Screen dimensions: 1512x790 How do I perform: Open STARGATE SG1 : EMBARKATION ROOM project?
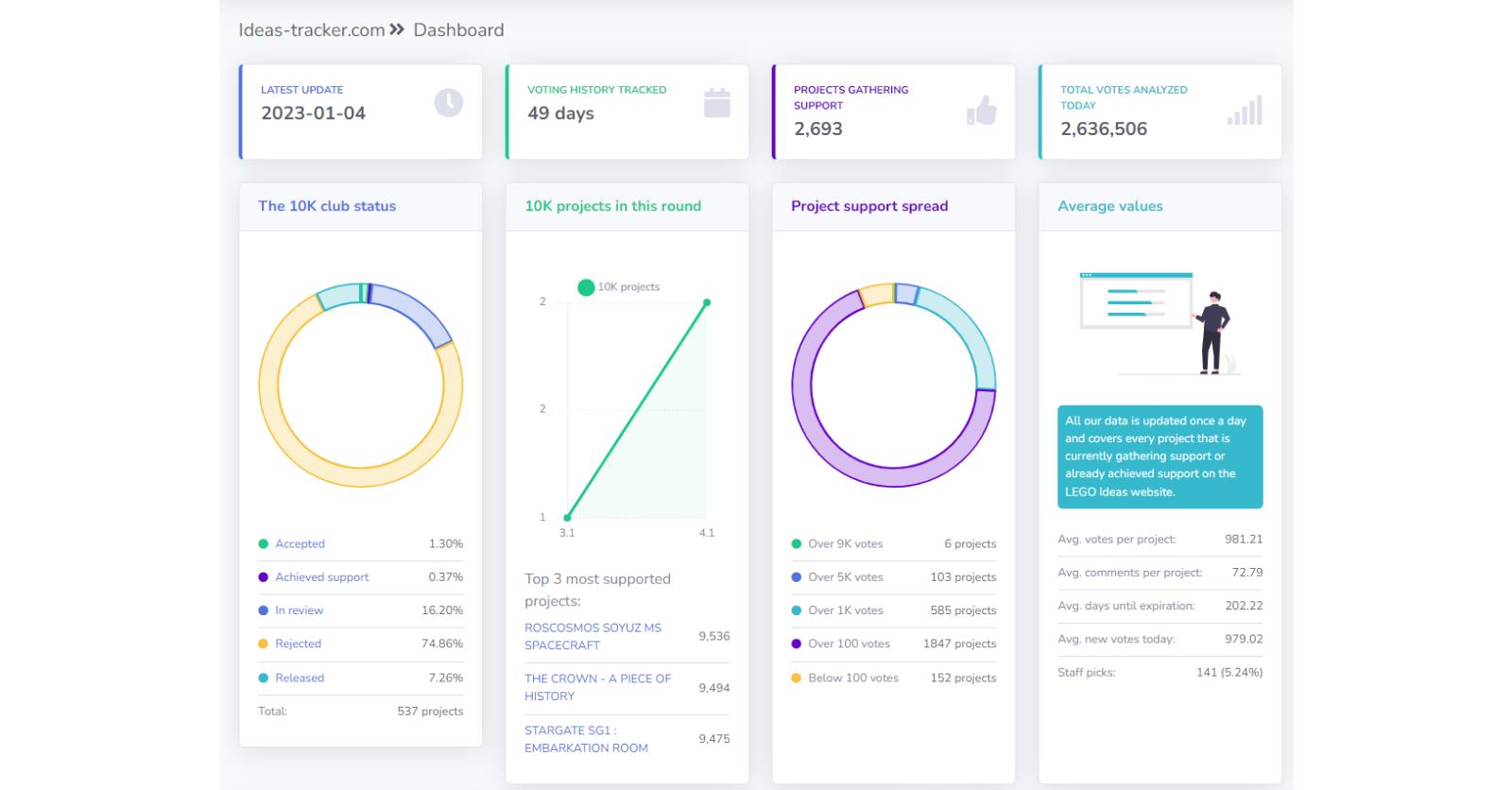(x=586, y=739)
